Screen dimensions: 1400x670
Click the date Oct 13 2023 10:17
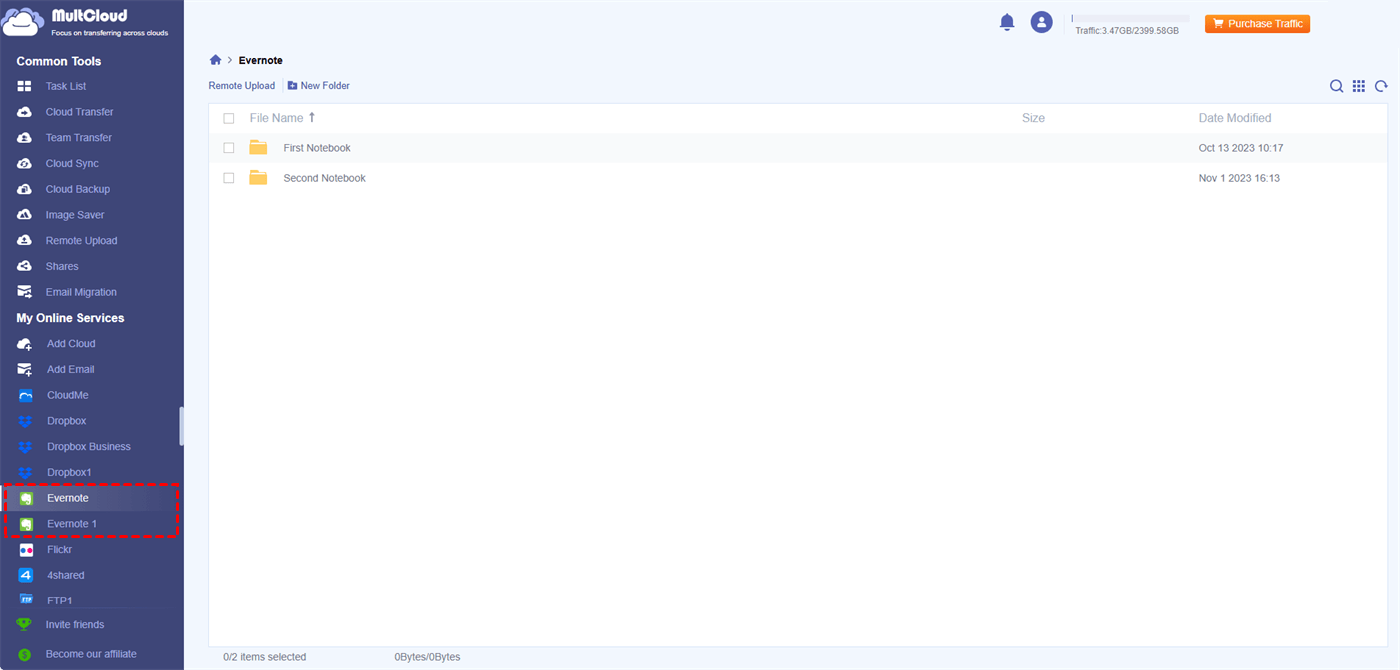(1241, 148)
